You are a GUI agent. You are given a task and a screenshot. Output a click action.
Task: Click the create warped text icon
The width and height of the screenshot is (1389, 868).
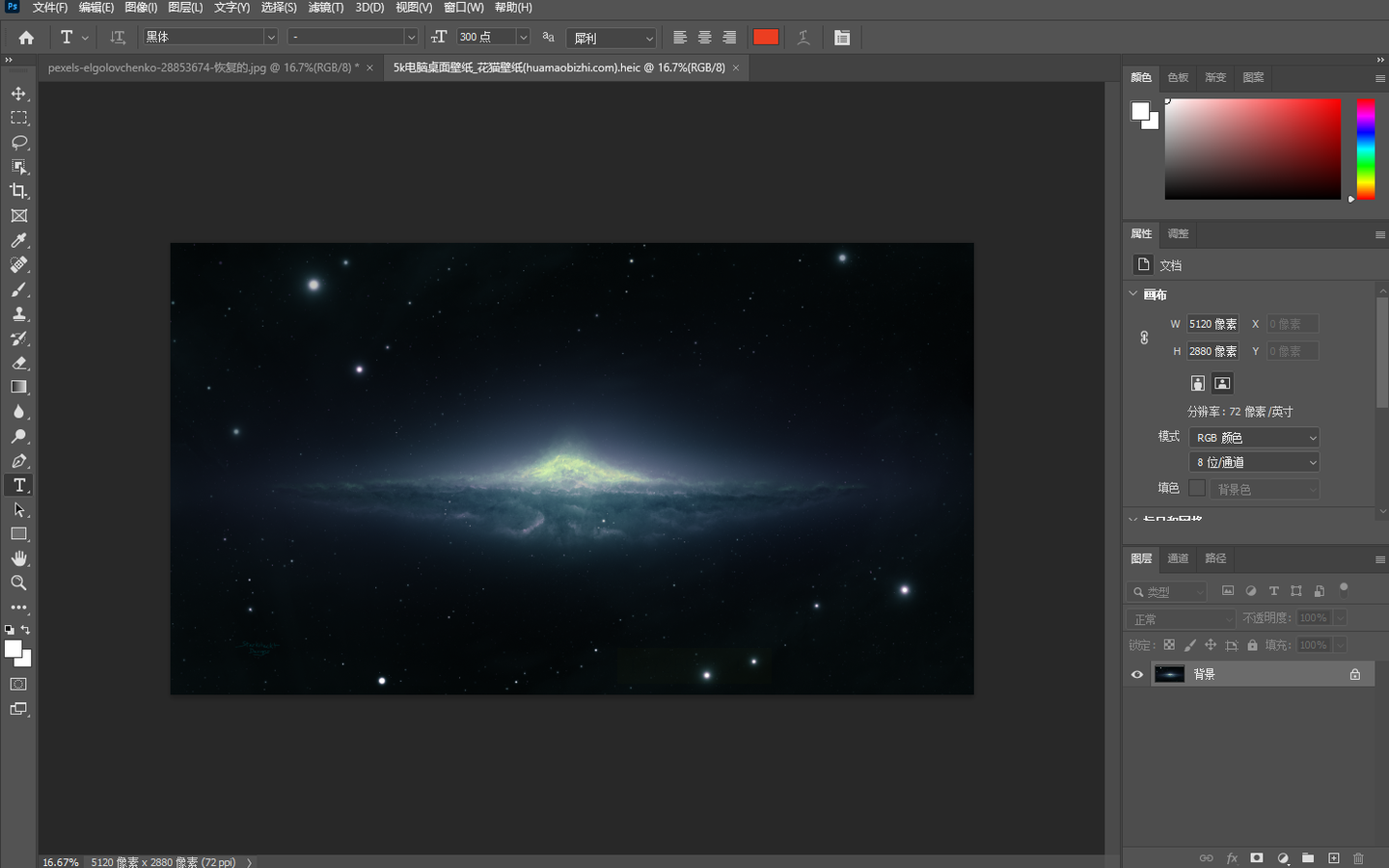coord(803,38)
